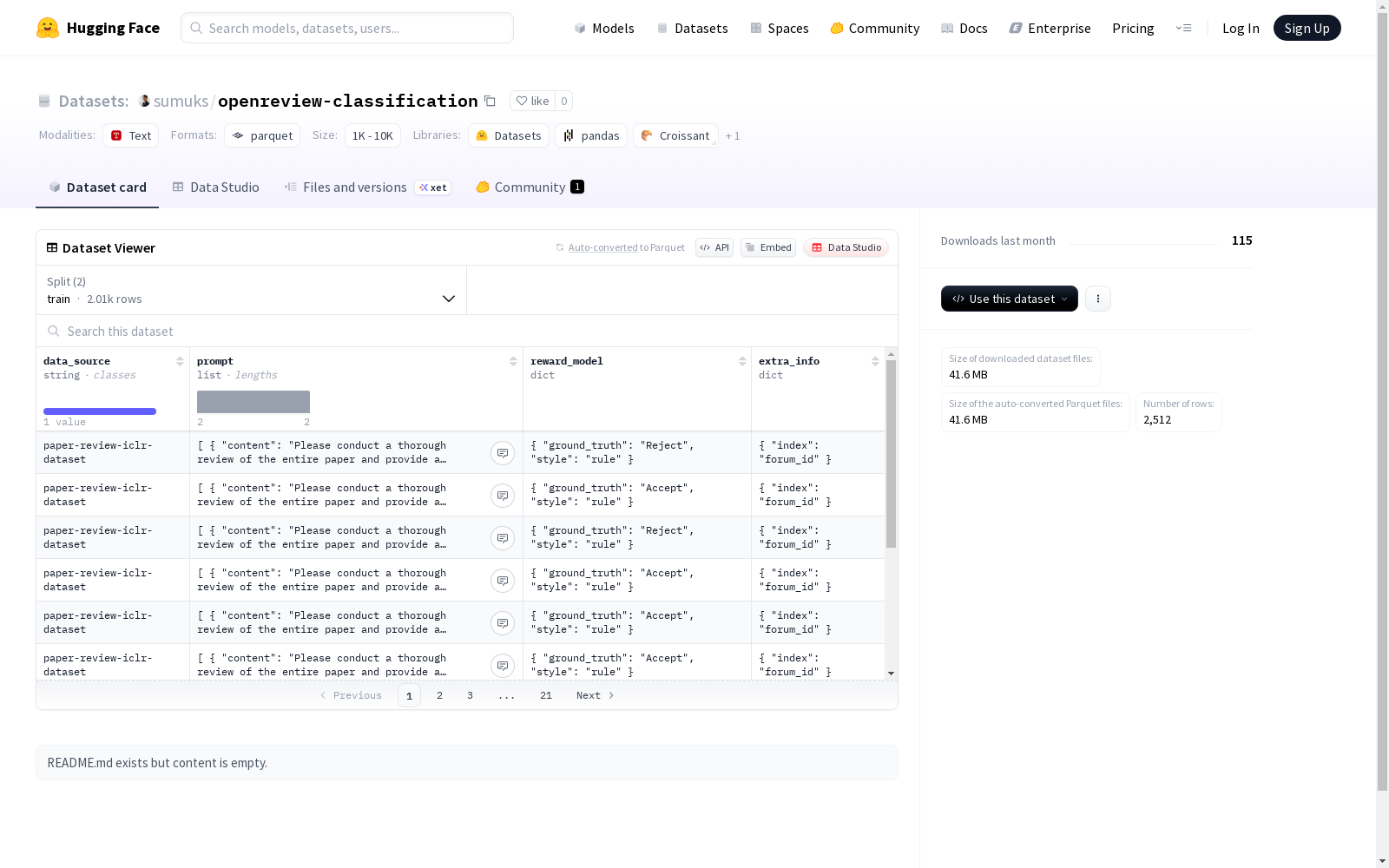Open Datasets in top navigation
The height and width of the screenshot is (868, 1389).
coord(692,28)
